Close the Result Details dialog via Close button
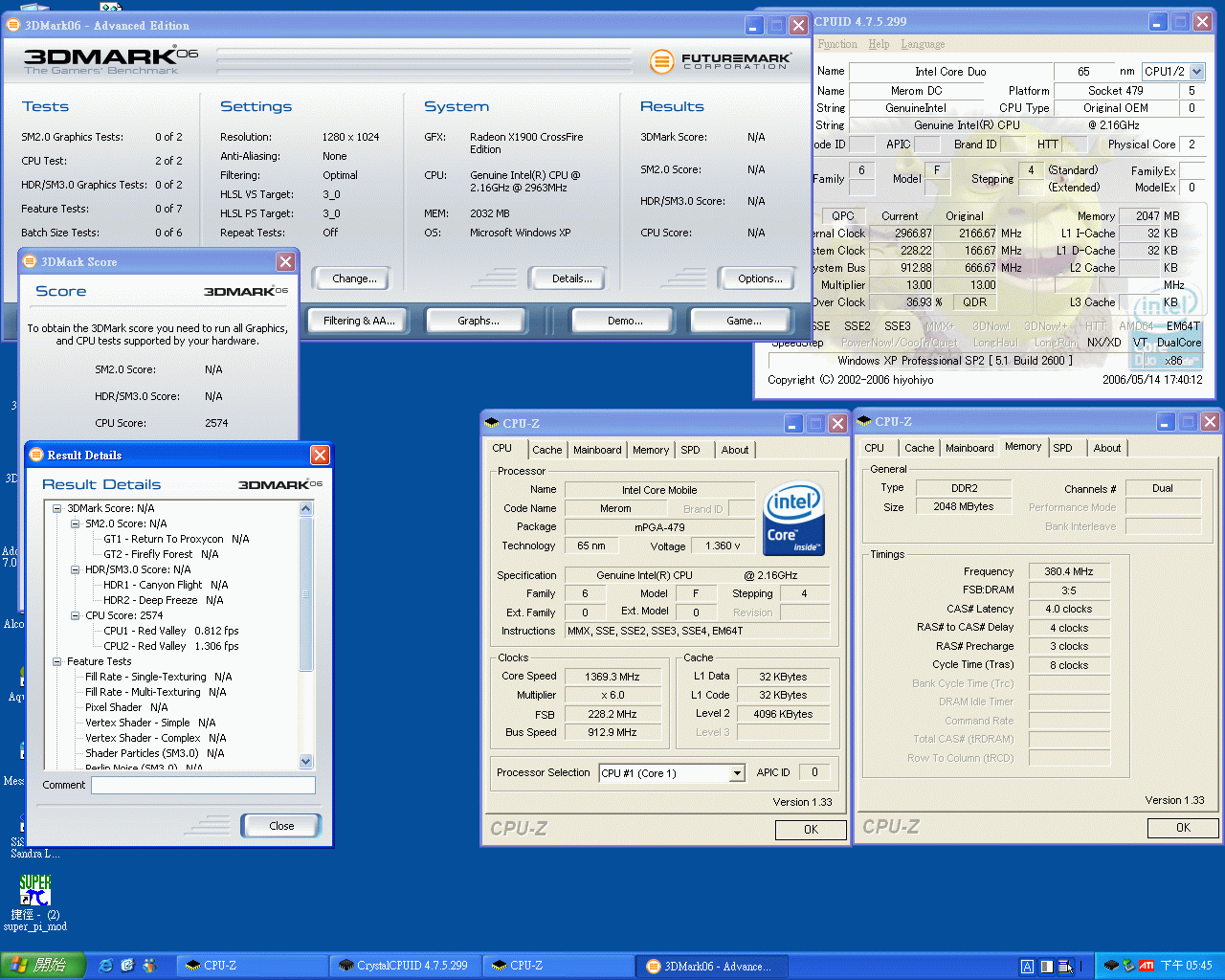1225x980 pixels. pos(281,826)
